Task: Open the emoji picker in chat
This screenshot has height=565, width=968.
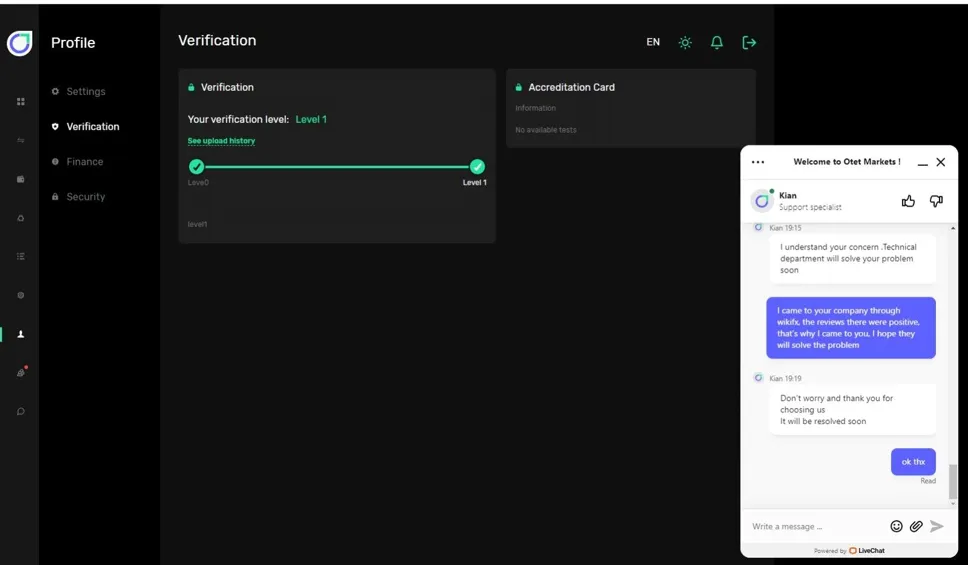Action: [x=896, y=526]
